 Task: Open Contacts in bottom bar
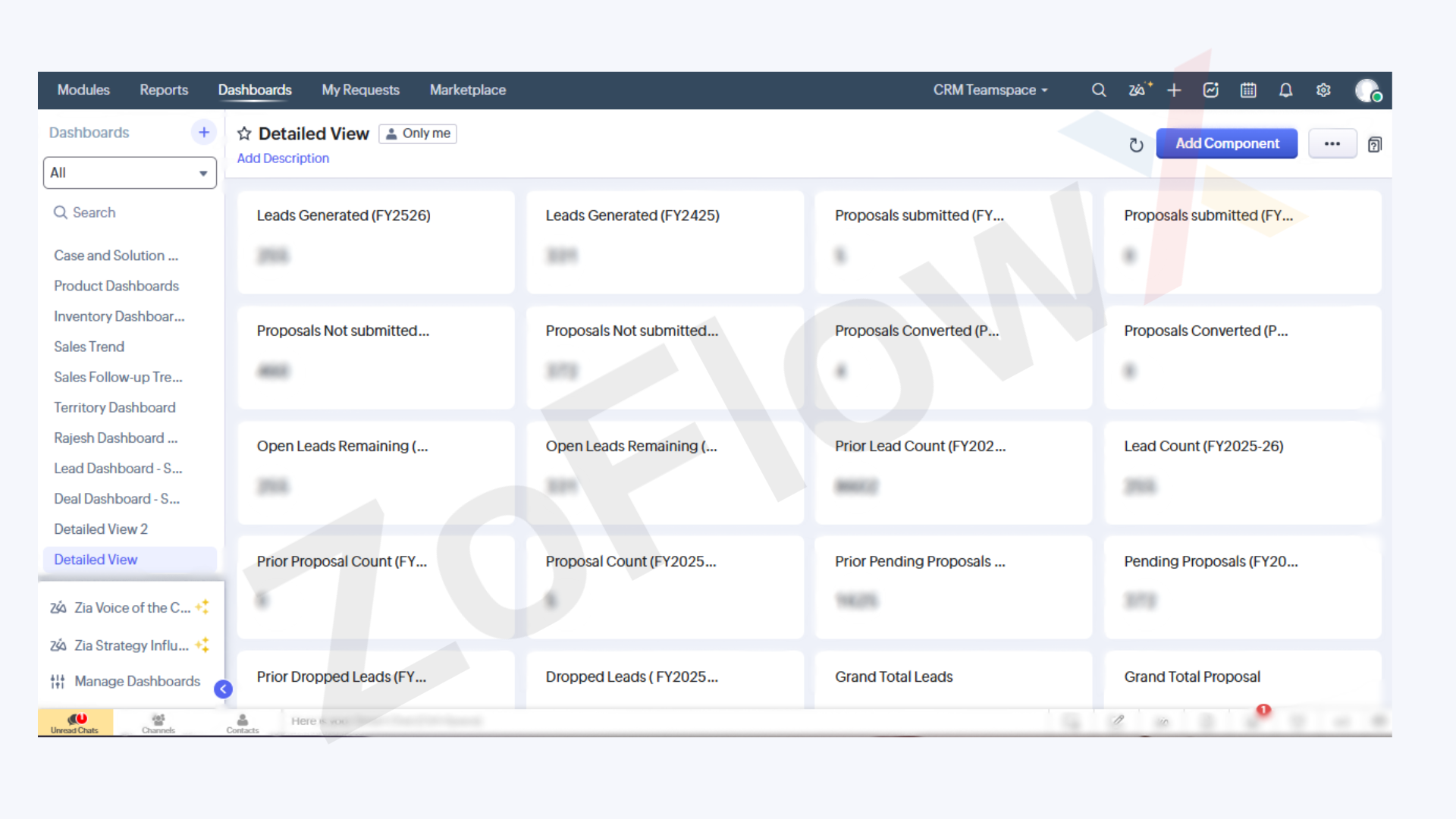coord(243,723)
